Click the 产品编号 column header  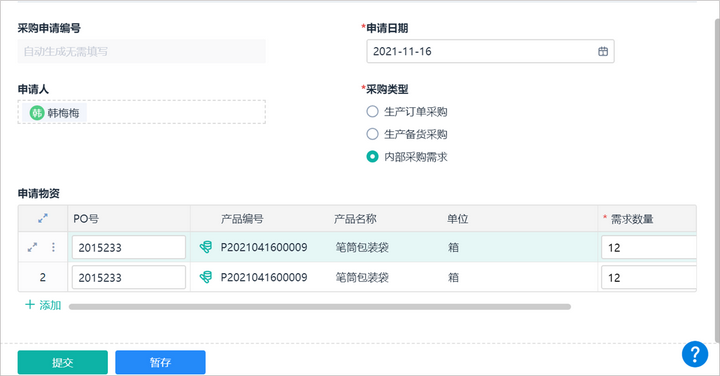(242, 219)
